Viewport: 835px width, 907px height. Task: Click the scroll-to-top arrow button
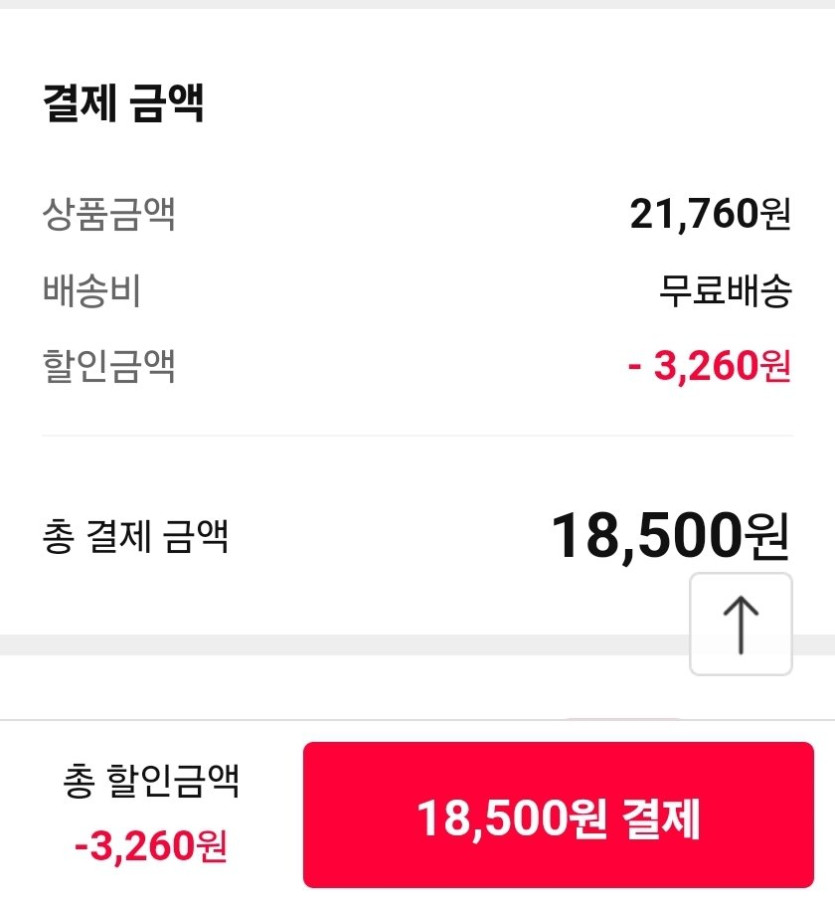click(x=740, y=624)
